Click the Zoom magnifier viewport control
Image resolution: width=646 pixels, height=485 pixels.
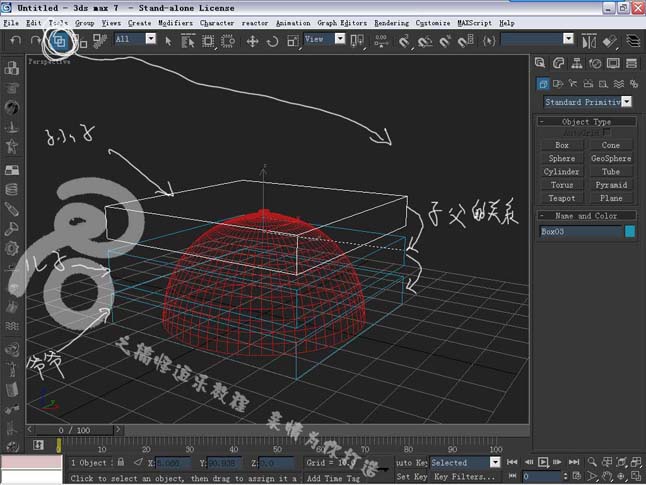click(592, 462)
